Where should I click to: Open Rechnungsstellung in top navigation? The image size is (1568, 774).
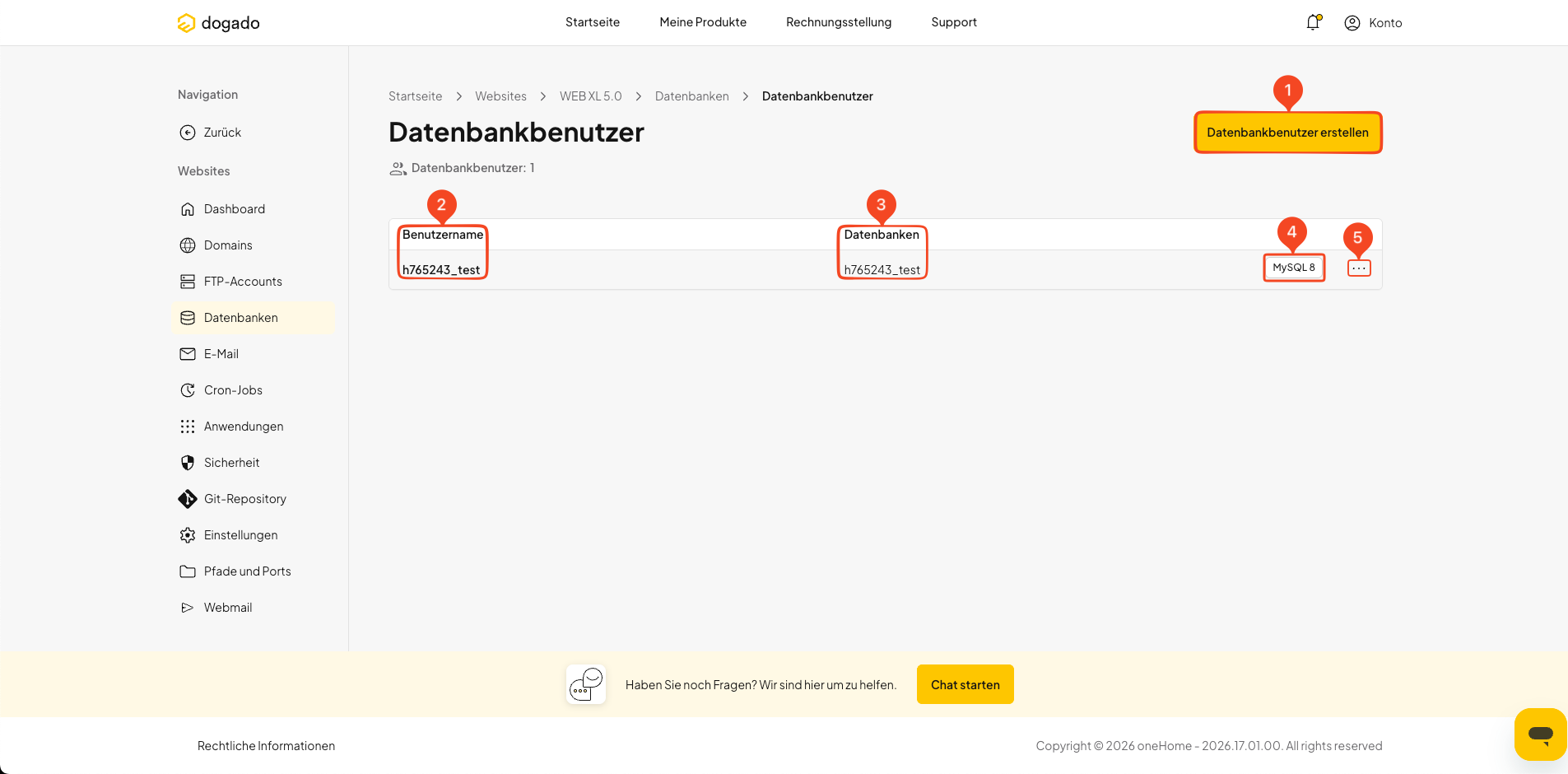pyautogui.click(x=839, y=22)
